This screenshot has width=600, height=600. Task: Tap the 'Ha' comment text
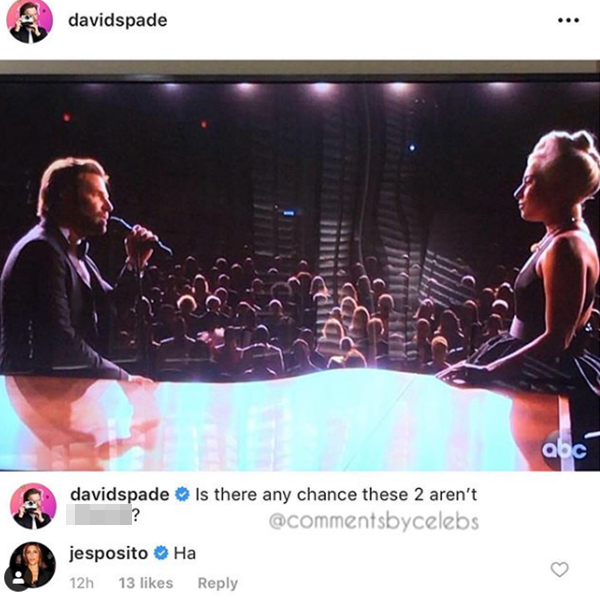(185, 553)
